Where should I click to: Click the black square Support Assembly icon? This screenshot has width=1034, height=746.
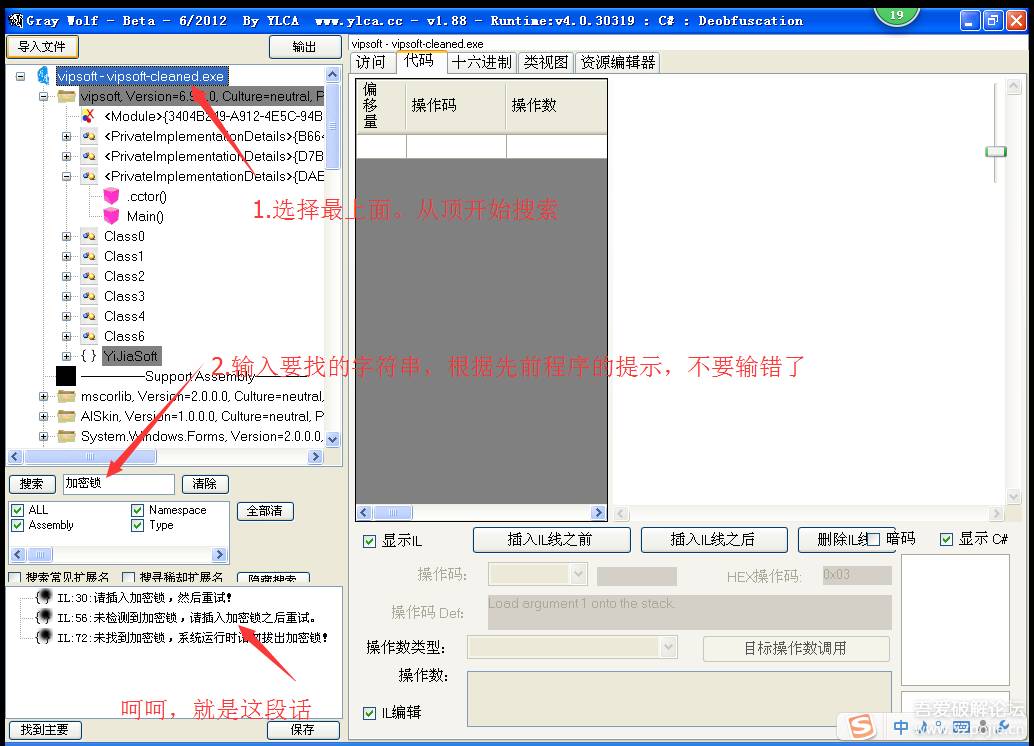66,376
